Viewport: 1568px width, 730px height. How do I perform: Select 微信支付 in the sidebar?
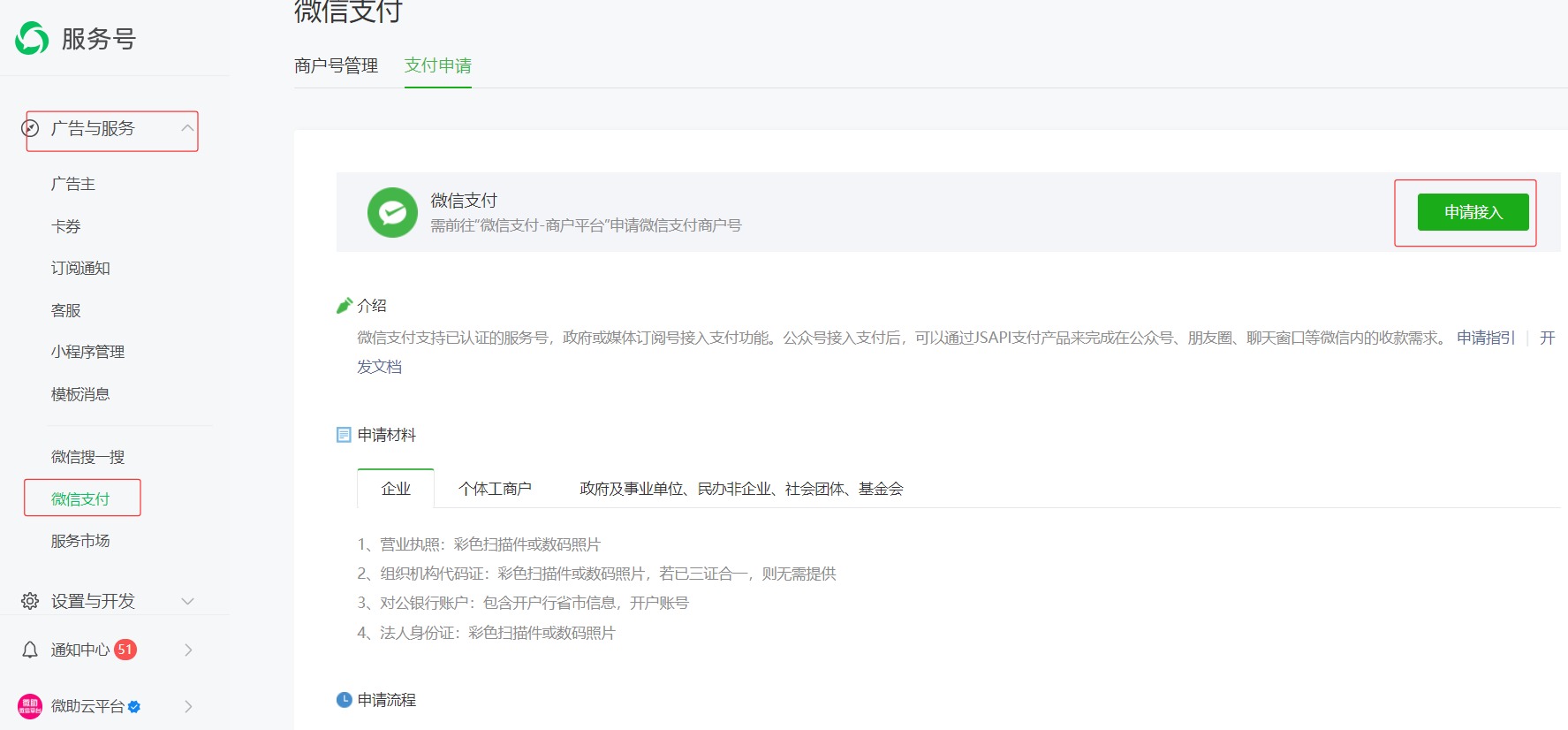(80, 499)
